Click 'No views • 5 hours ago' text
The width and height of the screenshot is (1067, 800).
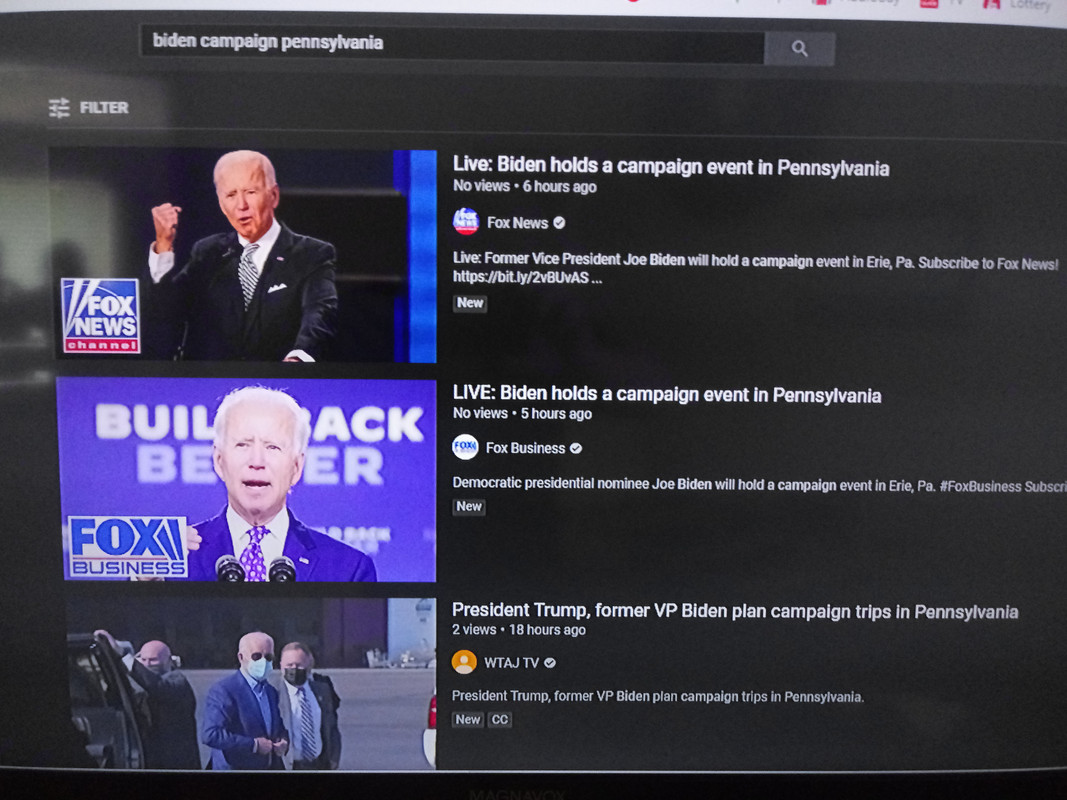point(522,413)
